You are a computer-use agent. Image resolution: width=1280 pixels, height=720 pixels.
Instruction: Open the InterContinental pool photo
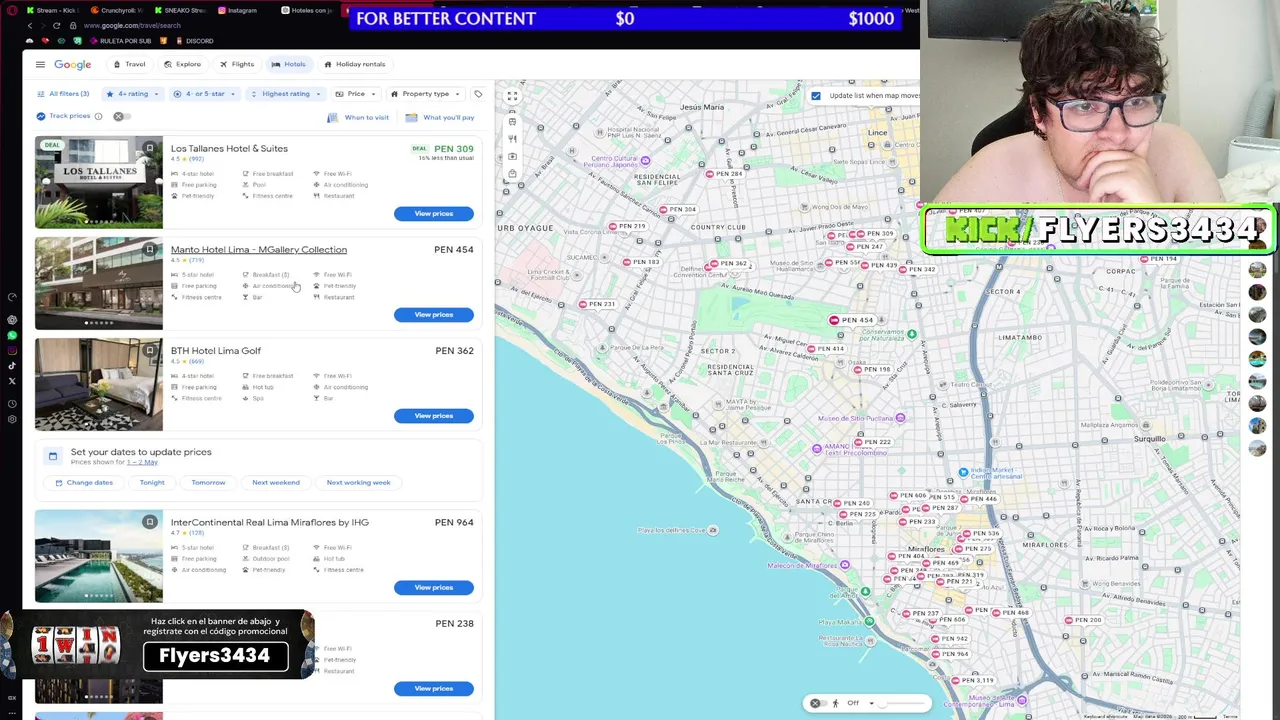coord(98,556)
